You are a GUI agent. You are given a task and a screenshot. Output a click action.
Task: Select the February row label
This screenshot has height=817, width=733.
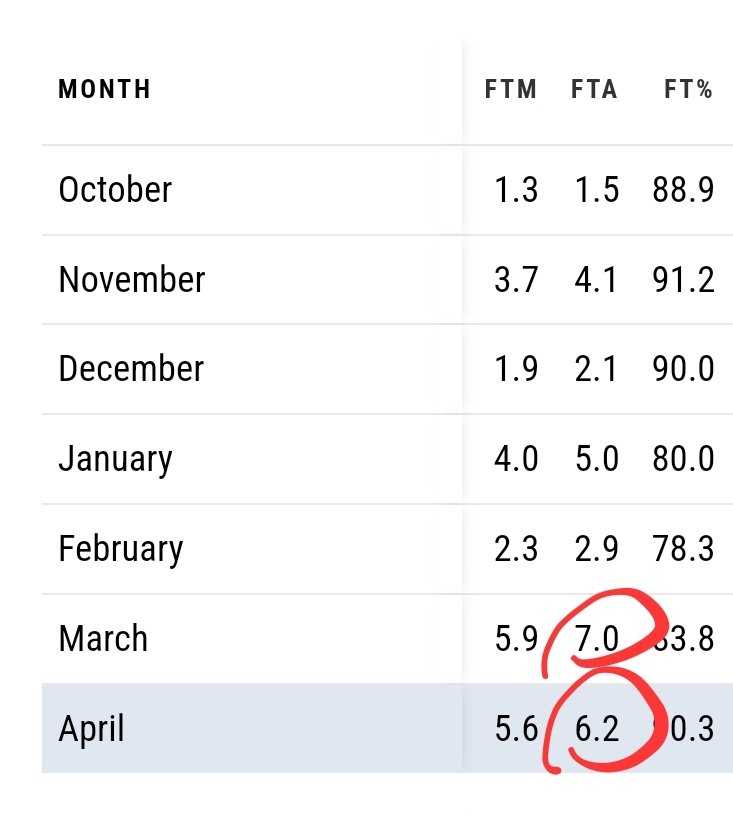click(x=121, y=550)
